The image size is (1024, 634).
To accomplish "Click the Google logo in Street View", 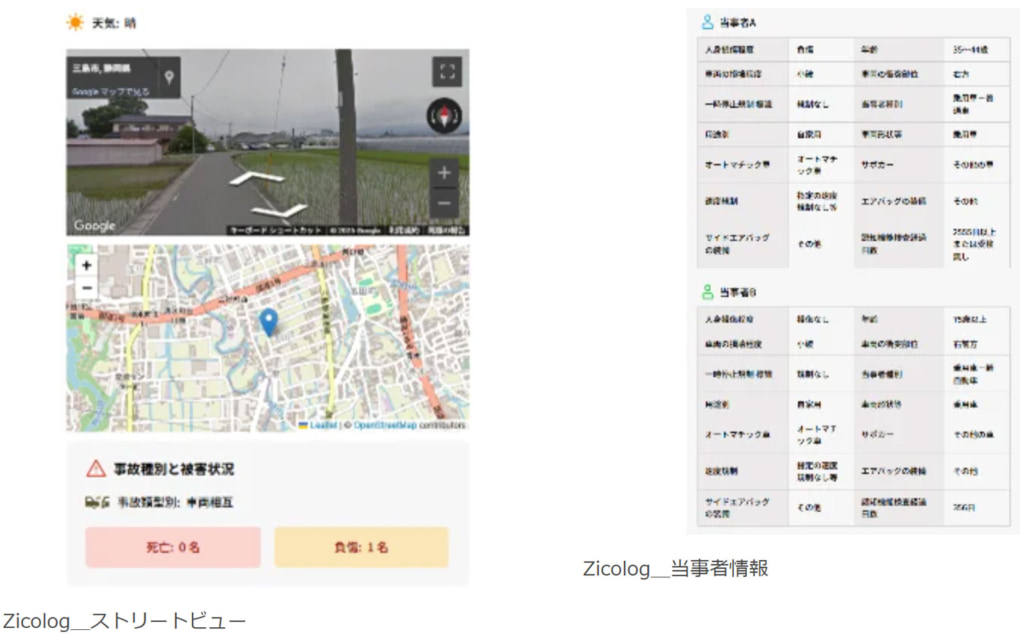I will (94, 226).
